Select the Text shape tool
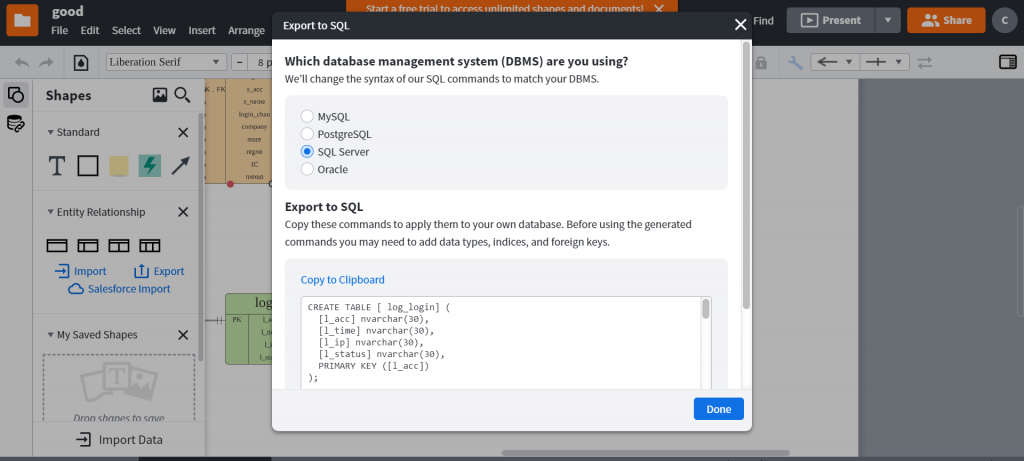The height and width of the screenshot is (461, 1024). click(x=57, y=166)
